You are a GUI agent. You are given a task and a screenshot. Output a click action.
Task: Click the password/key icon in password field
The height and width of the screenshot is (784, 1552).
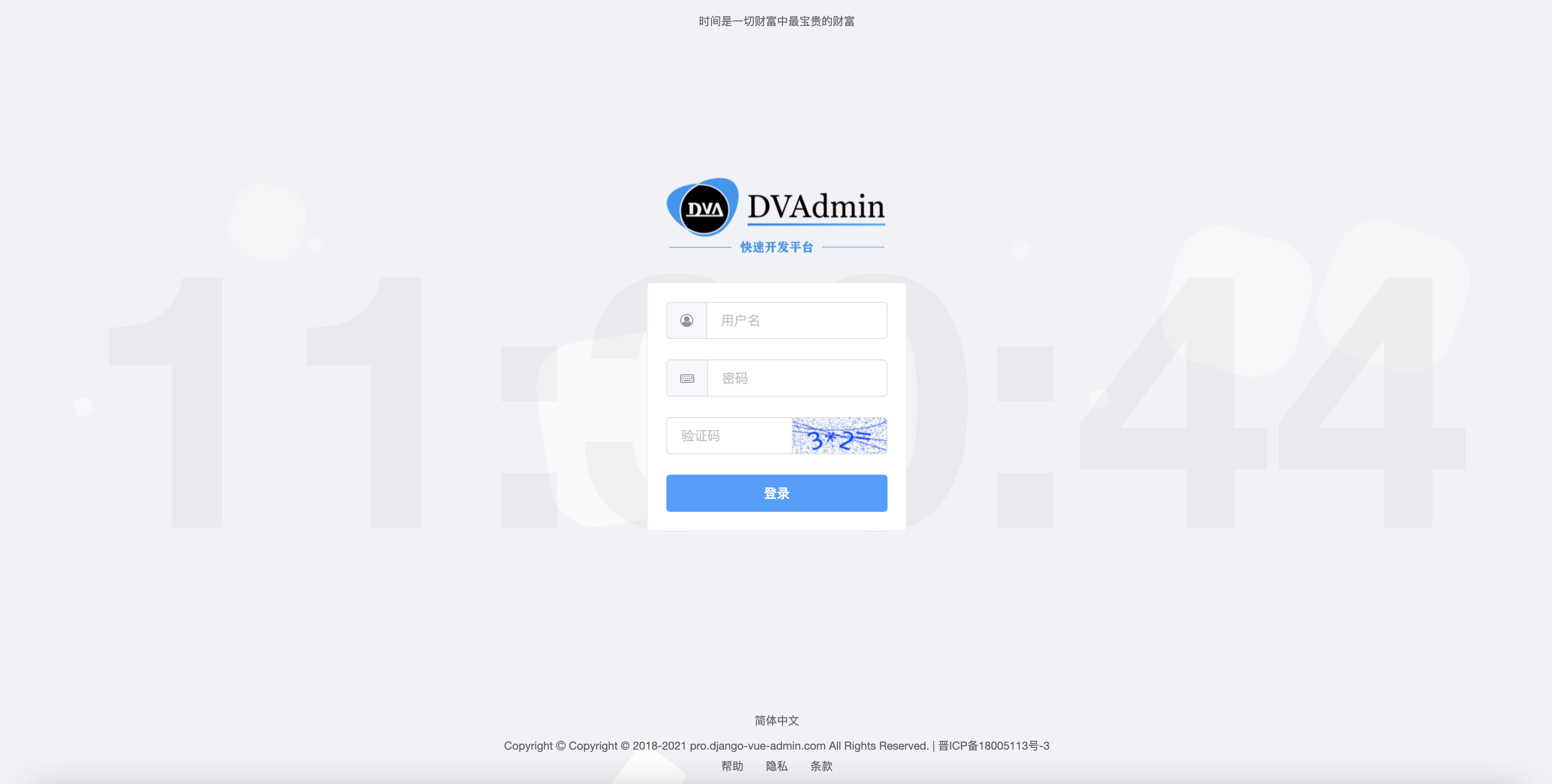[x=687, y=378]
